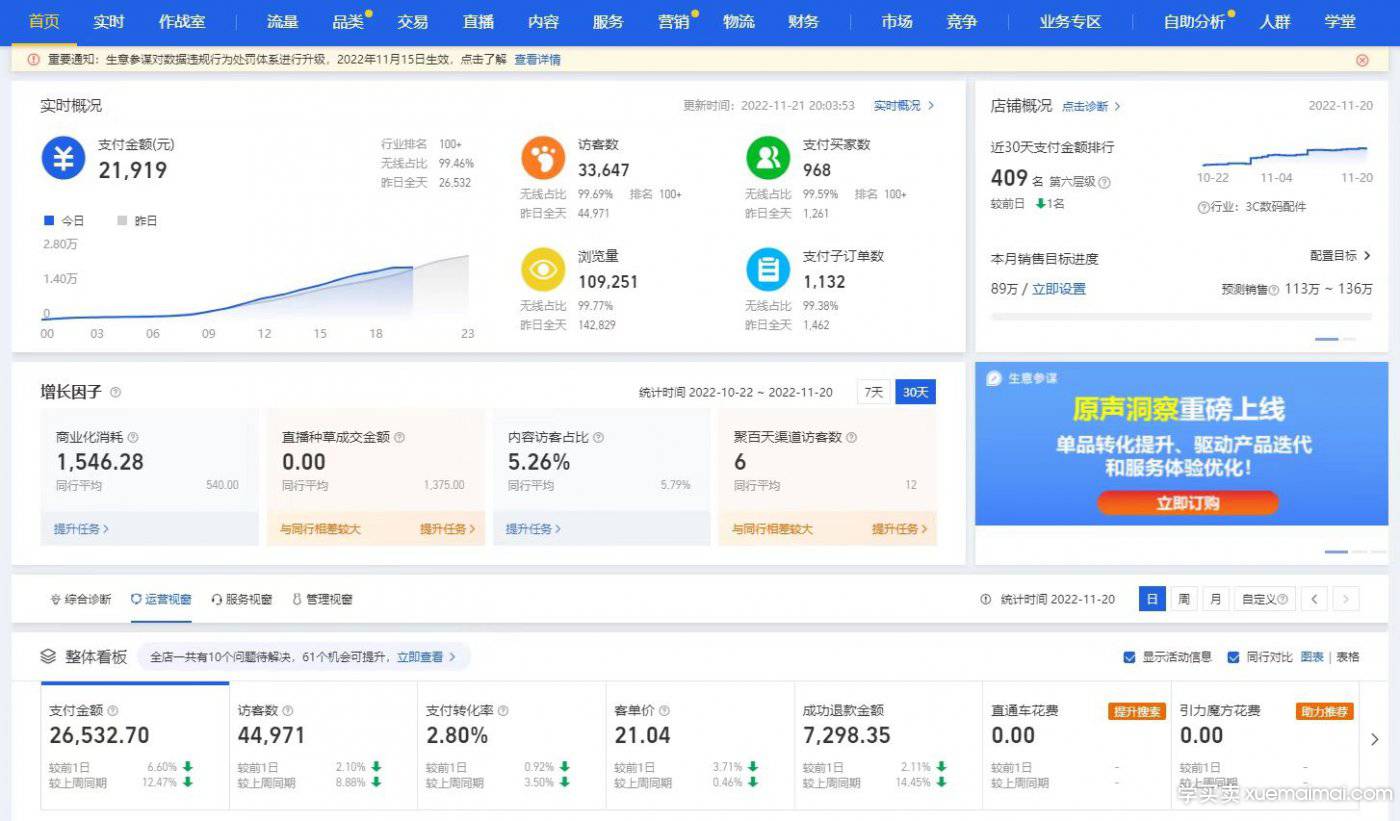This screenshot has width=1400, height=821.
Task: Close the important notice banner
Action: click(x=1362, y=60)
